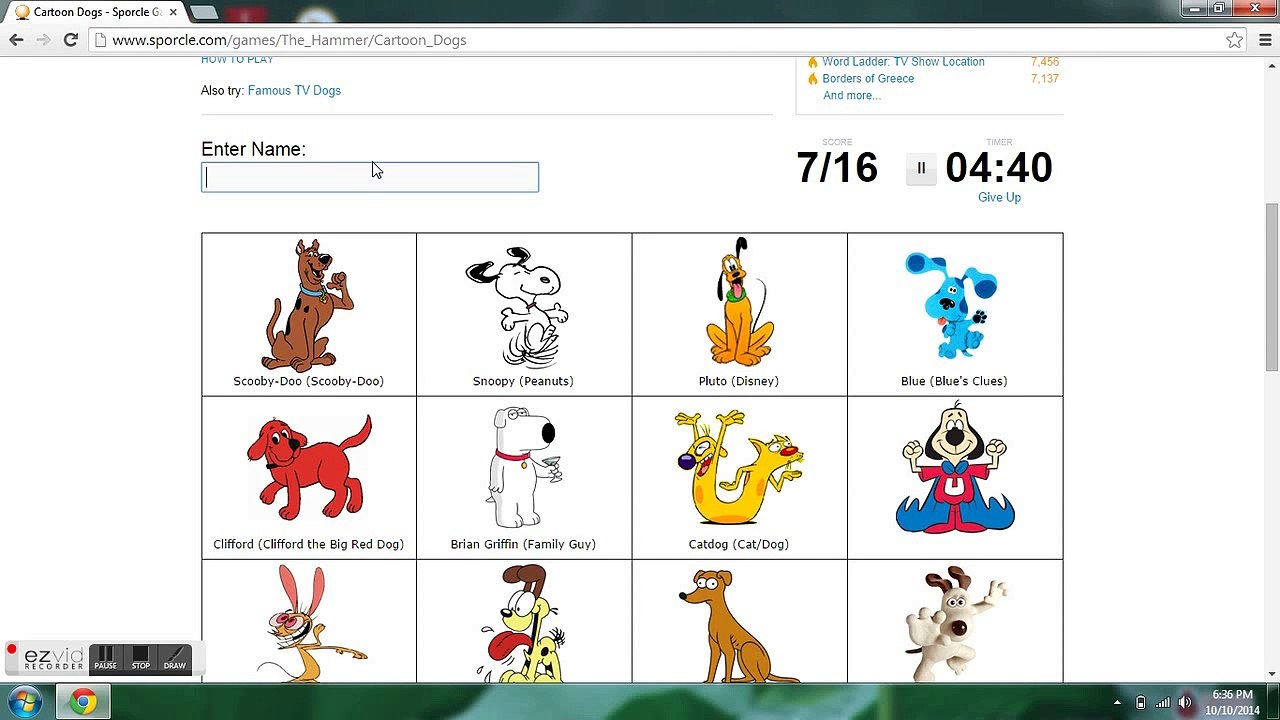The image size is (1280, 720).
Task: Open the Famous TV Dogs quiz link
Action: click(x=294, y=90)
